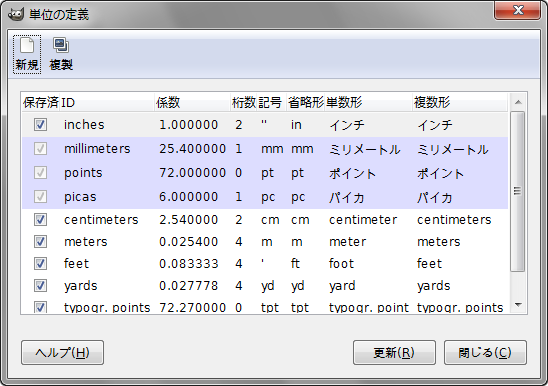The width and height of the screenshot is (548, 386).
Task: Select the yards row ID
Action: coord(81,286)
